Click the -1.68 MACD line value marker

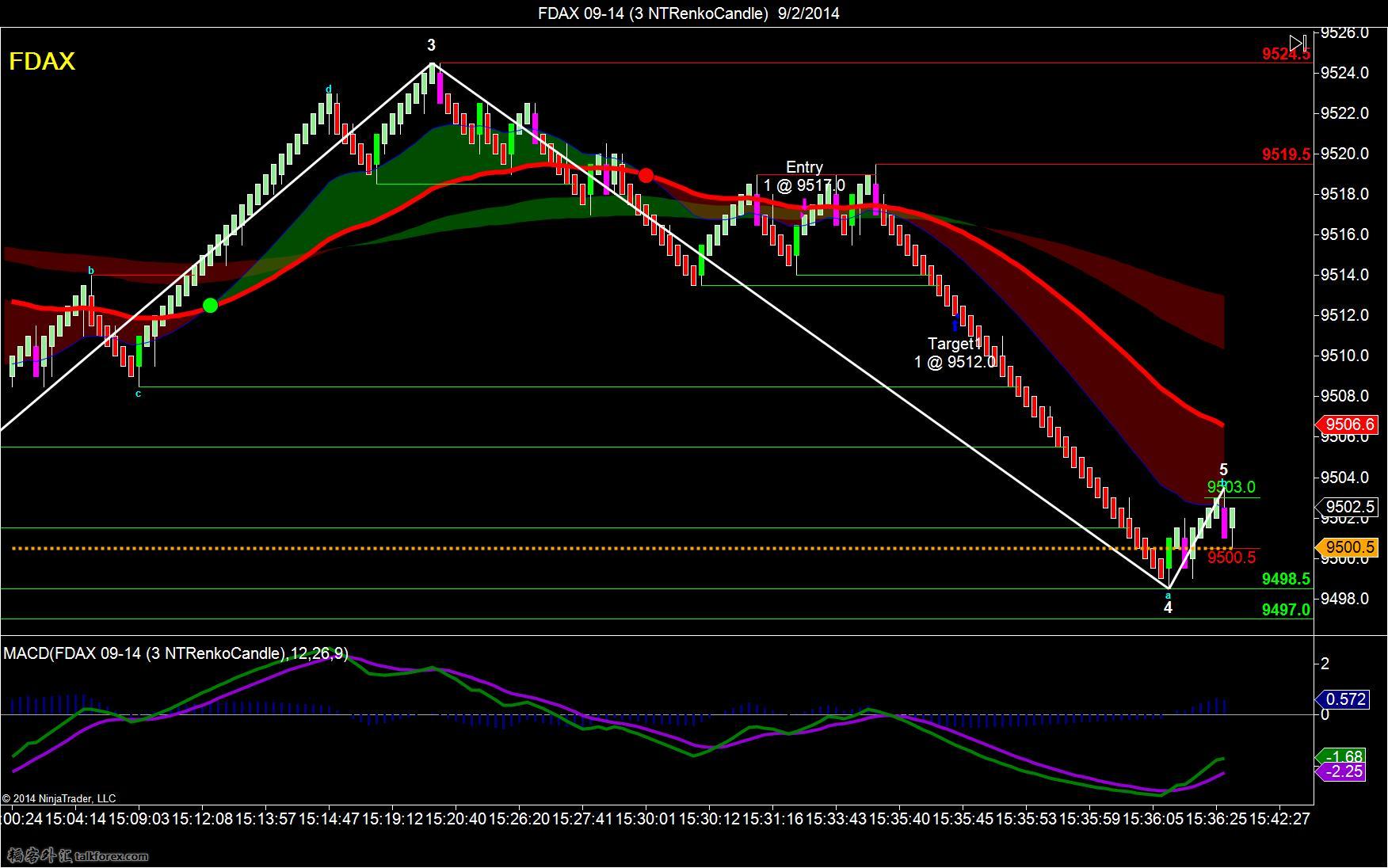[x=1342, y=756]
